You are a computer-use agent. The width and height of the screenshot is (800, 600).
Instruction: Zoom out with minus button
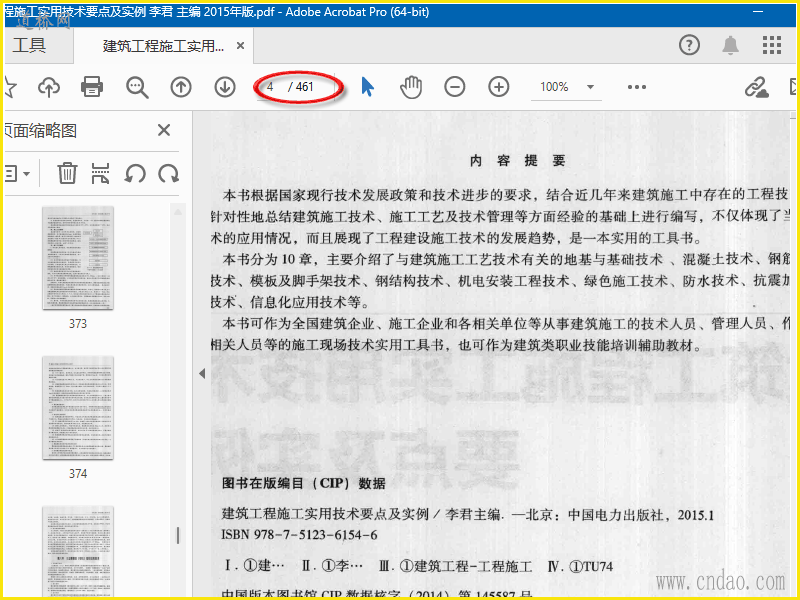455,87
